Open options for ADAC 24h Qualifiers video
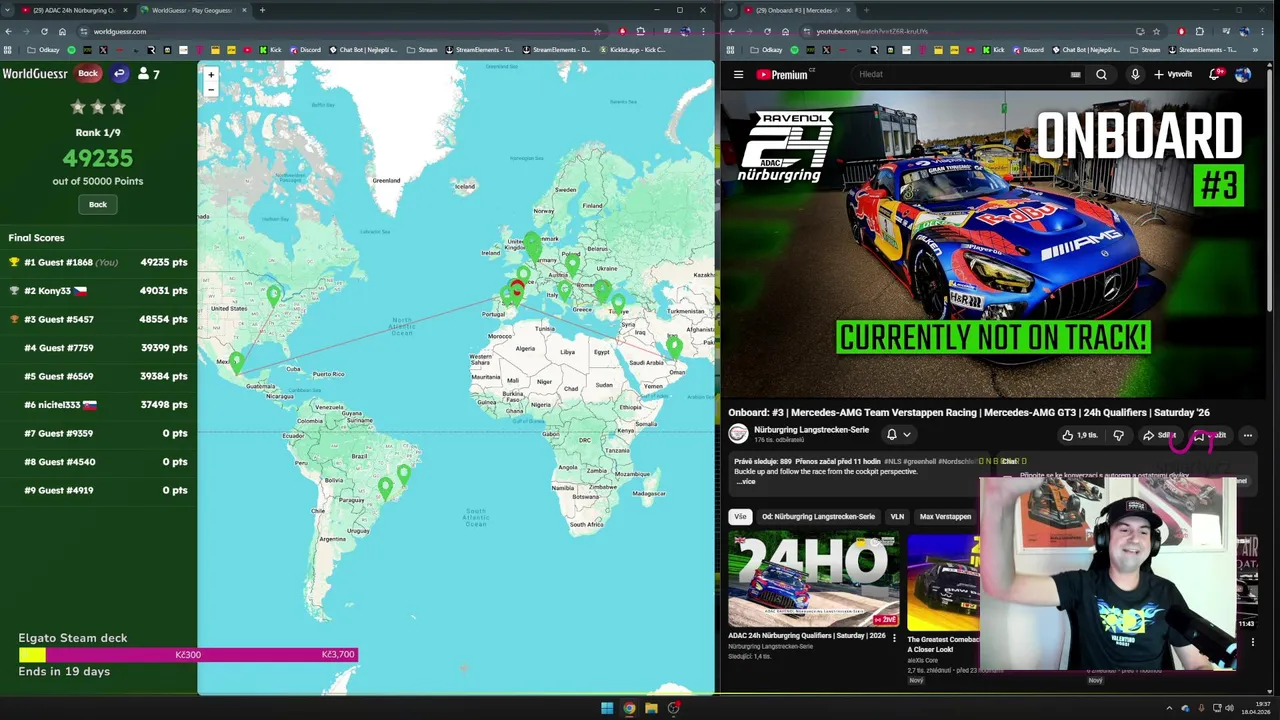 pyautogui.click(x=894, y=636)
